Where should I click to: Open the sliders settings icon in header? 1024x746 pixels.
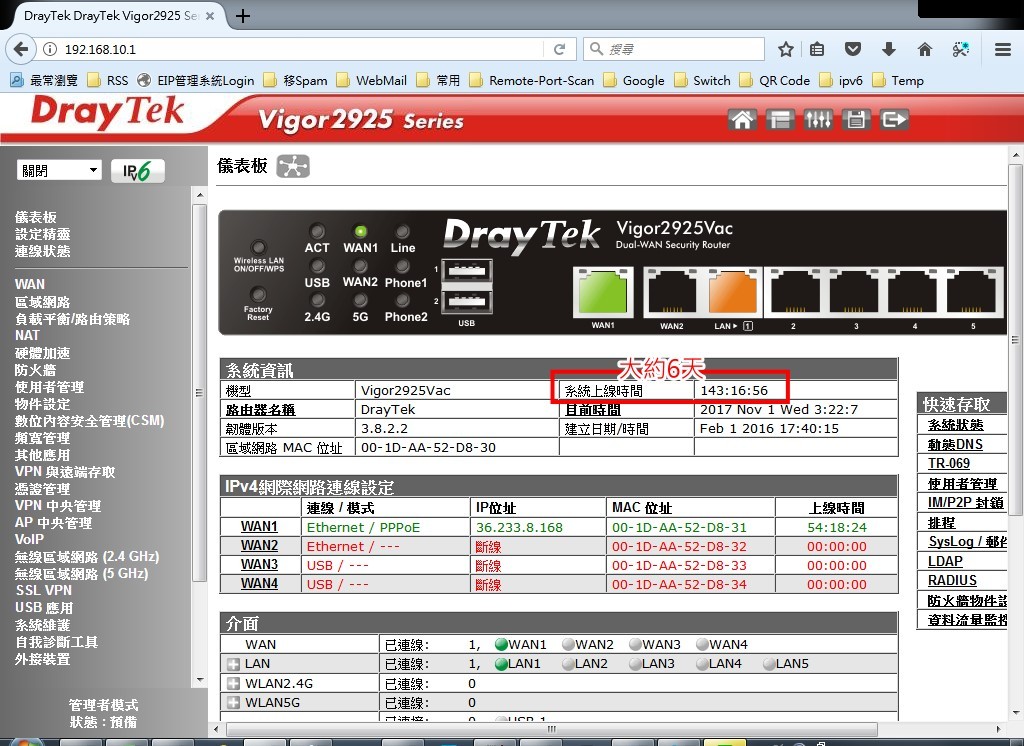[x=818, y=120]
